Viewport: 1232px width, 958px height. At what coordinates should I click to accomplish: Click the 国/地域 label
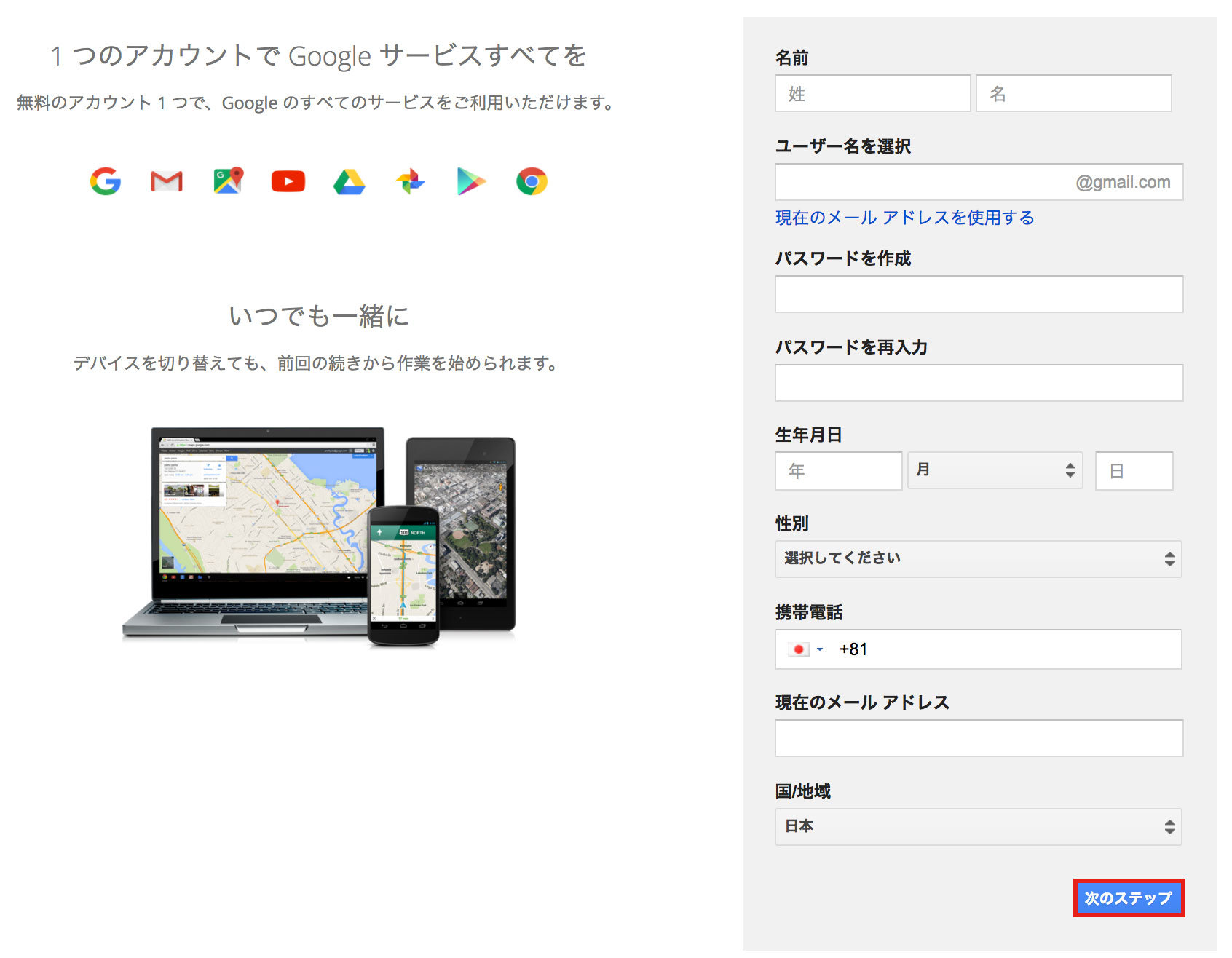click(803, 791)
